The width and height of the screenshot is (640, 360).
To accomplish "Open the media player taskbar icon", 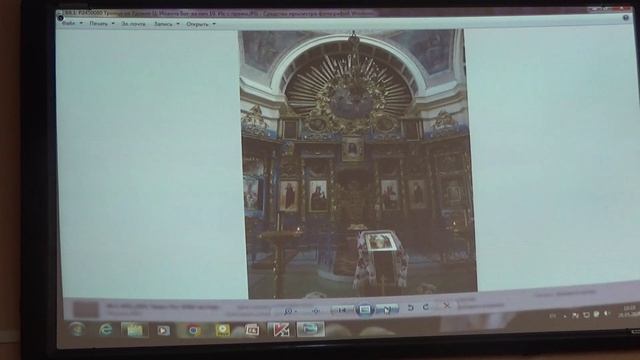I will [163, 330].
